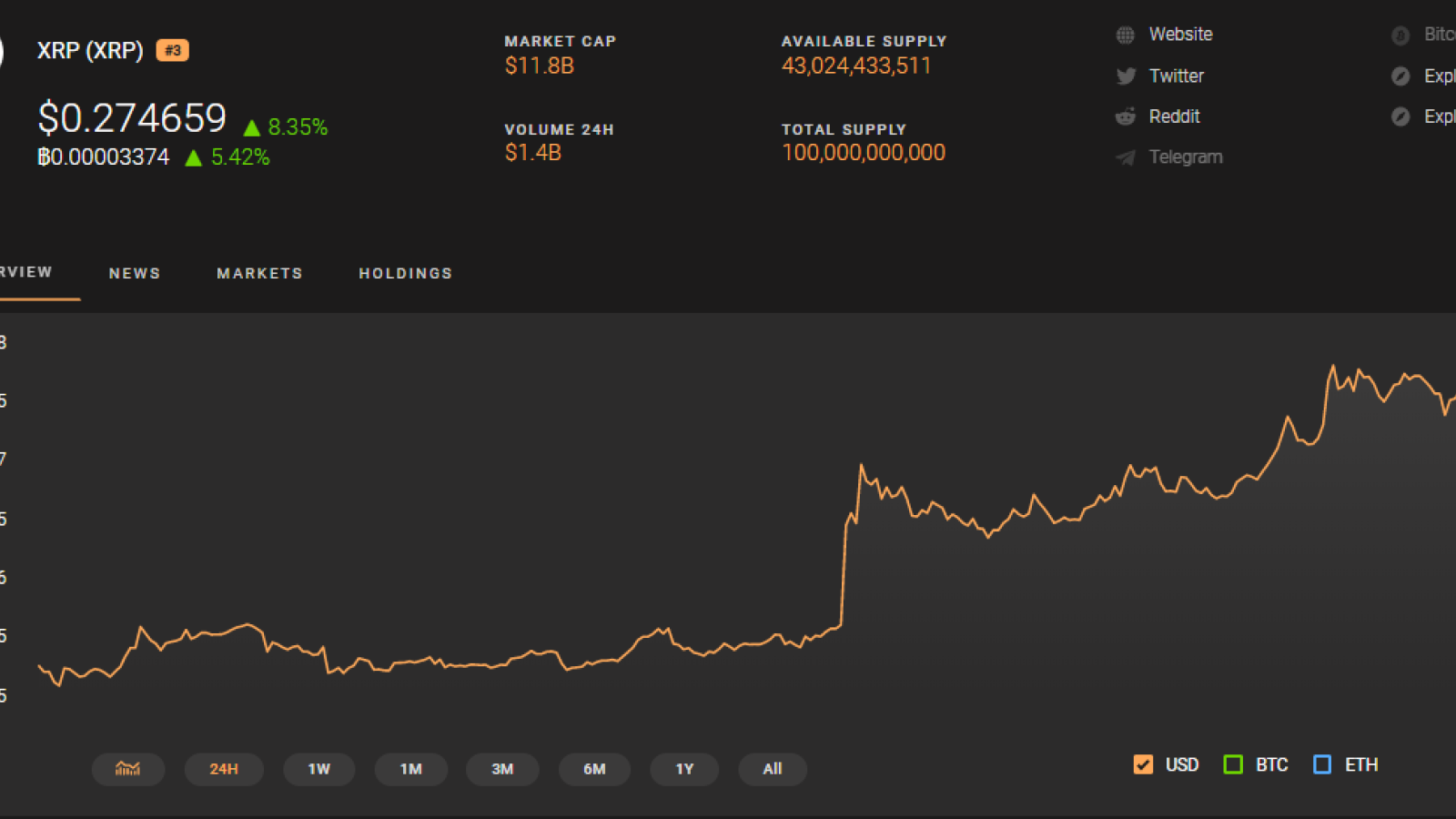The image size is (1456, 819).
Task: Switch to the Holdings tab
Action: pos(406,273)
